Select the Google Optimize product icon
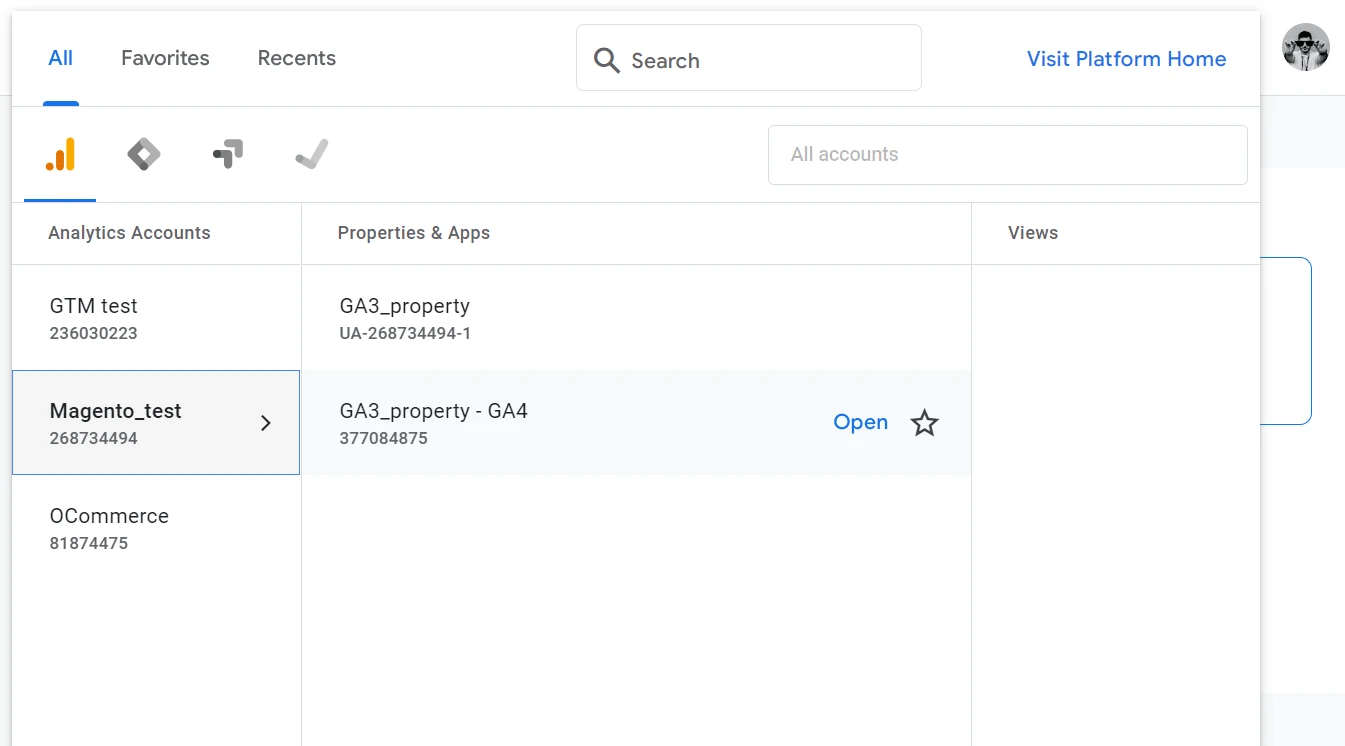The height and width of the screenshot is (746, 1345). (x=228, y=155)
